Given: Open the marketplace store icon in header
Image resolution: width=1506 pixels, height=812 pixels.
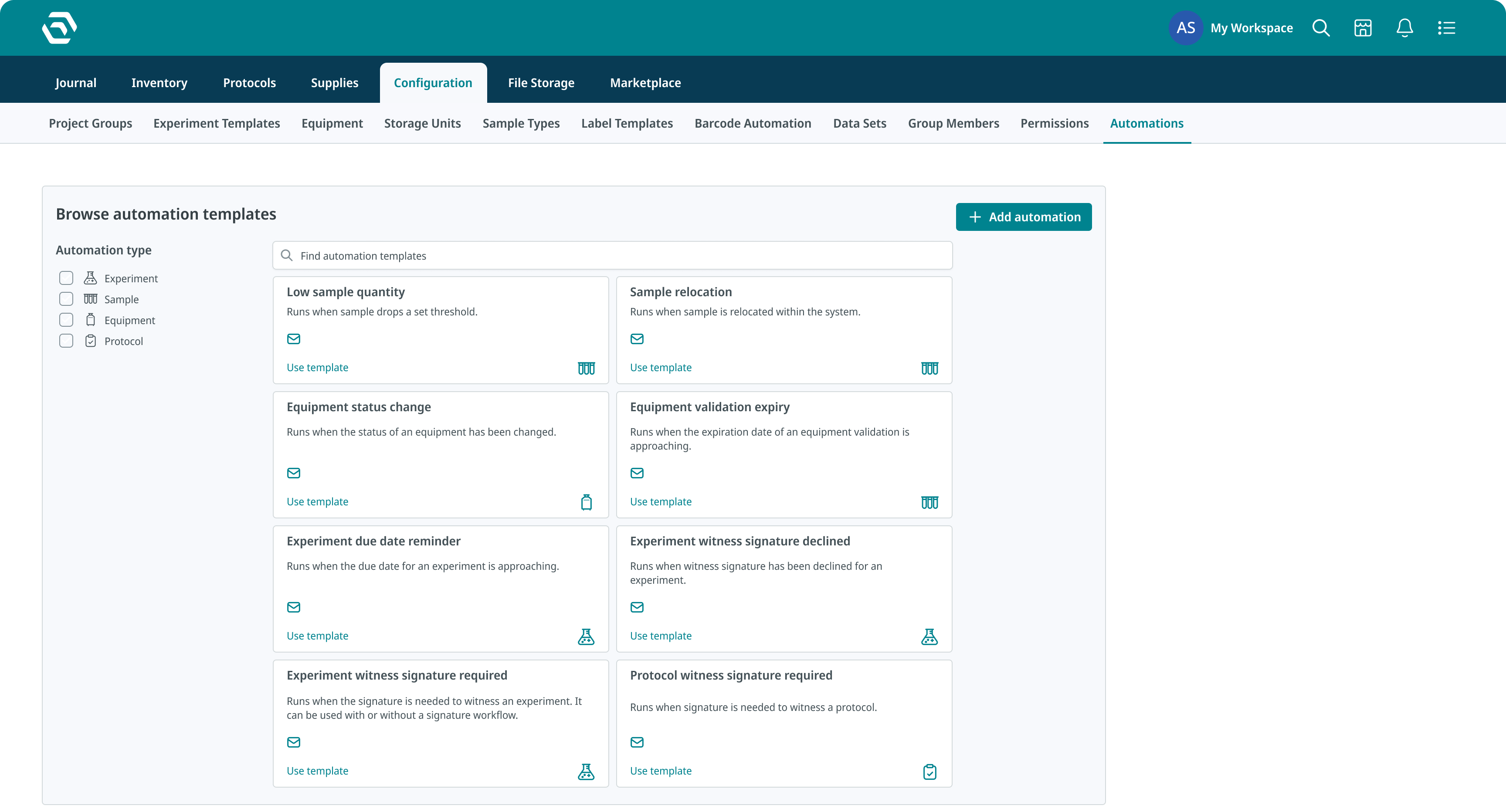Looking at the screenshot, I should coord(1363,28).
